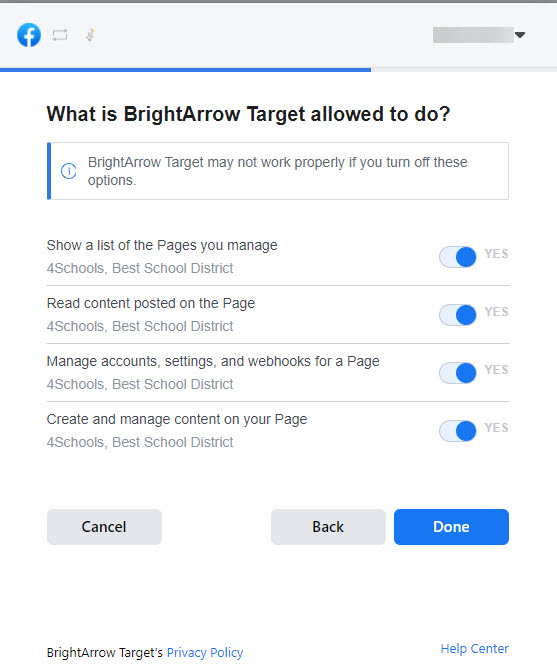This screenshot has width=557, height=669.
Task: Click the switch arrows icon beside Facebook logo
Action: 60,35
